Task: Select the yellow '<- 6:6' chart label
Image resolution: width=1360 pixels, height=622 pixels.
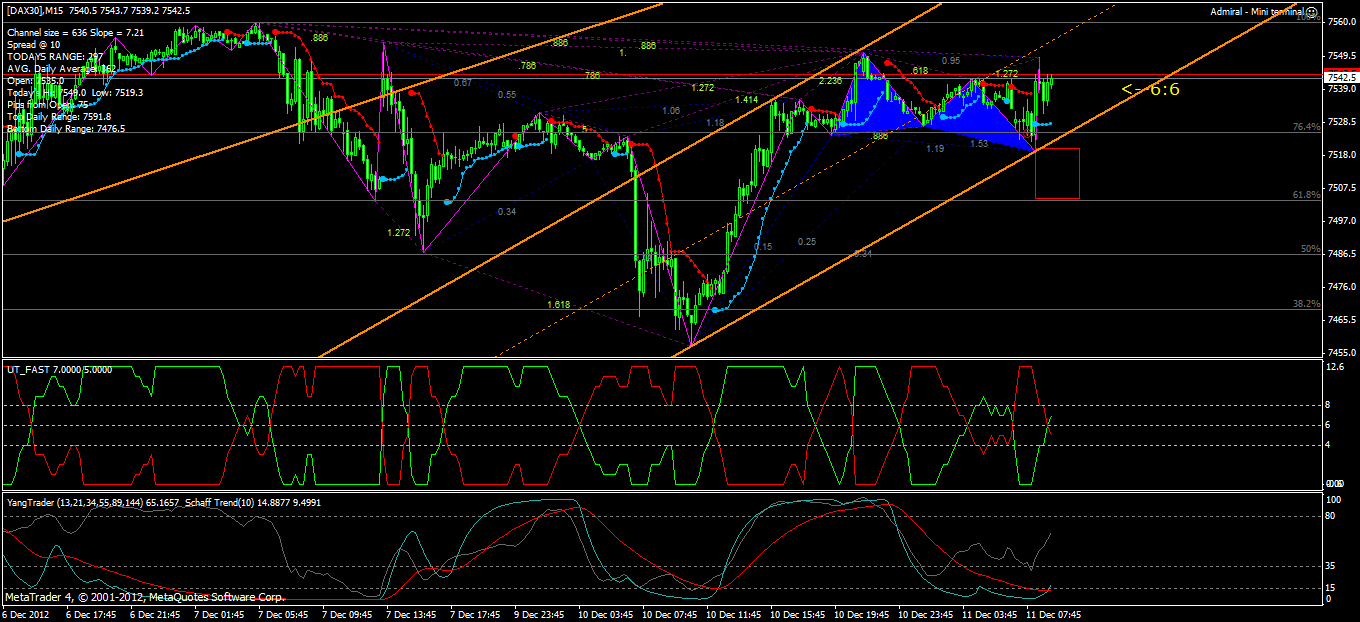Action: (x=1150, y=89)
